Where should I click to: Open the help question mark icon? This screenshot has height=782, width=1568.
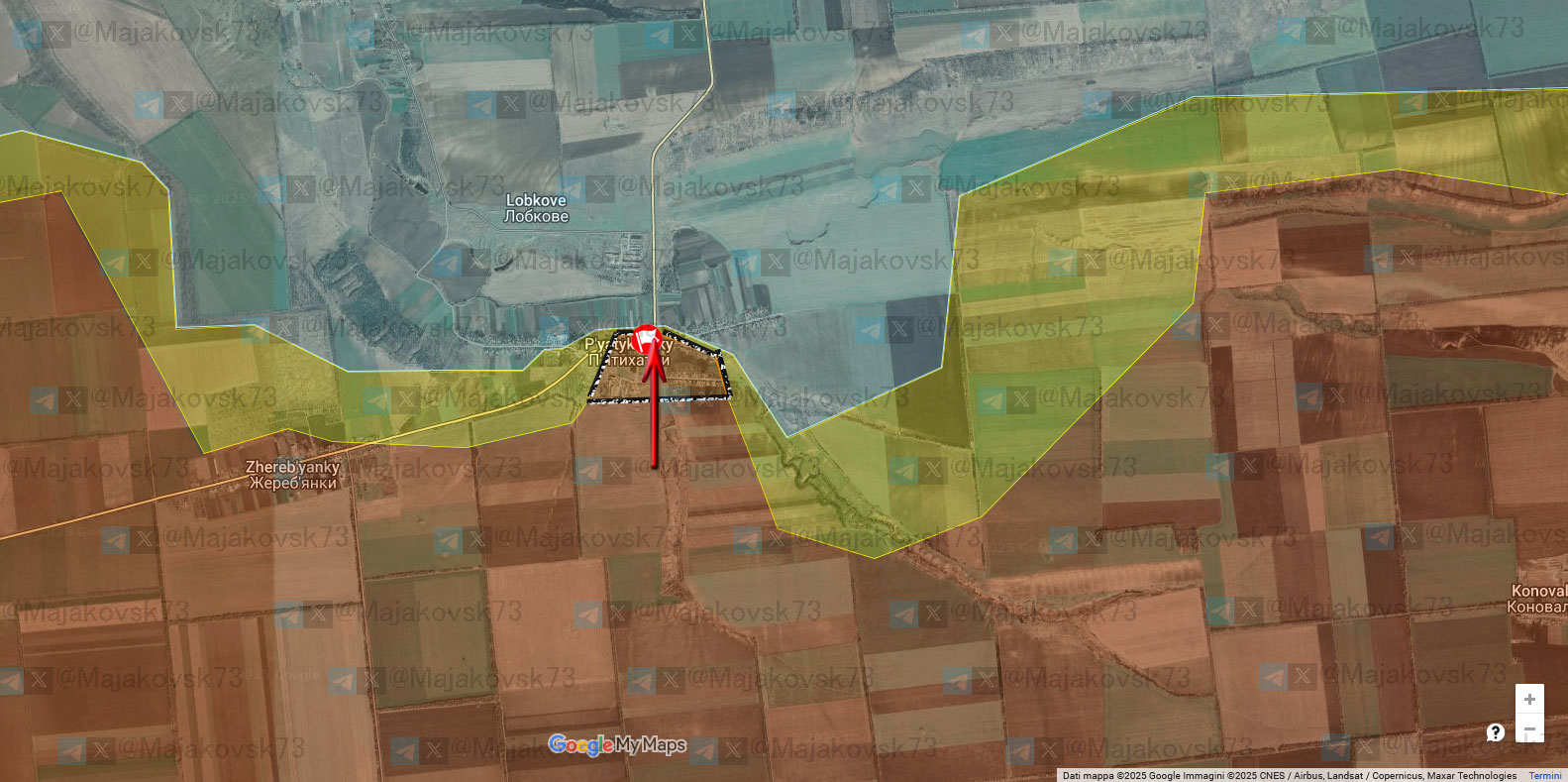pyautogui.click(x=1496, y=732)
